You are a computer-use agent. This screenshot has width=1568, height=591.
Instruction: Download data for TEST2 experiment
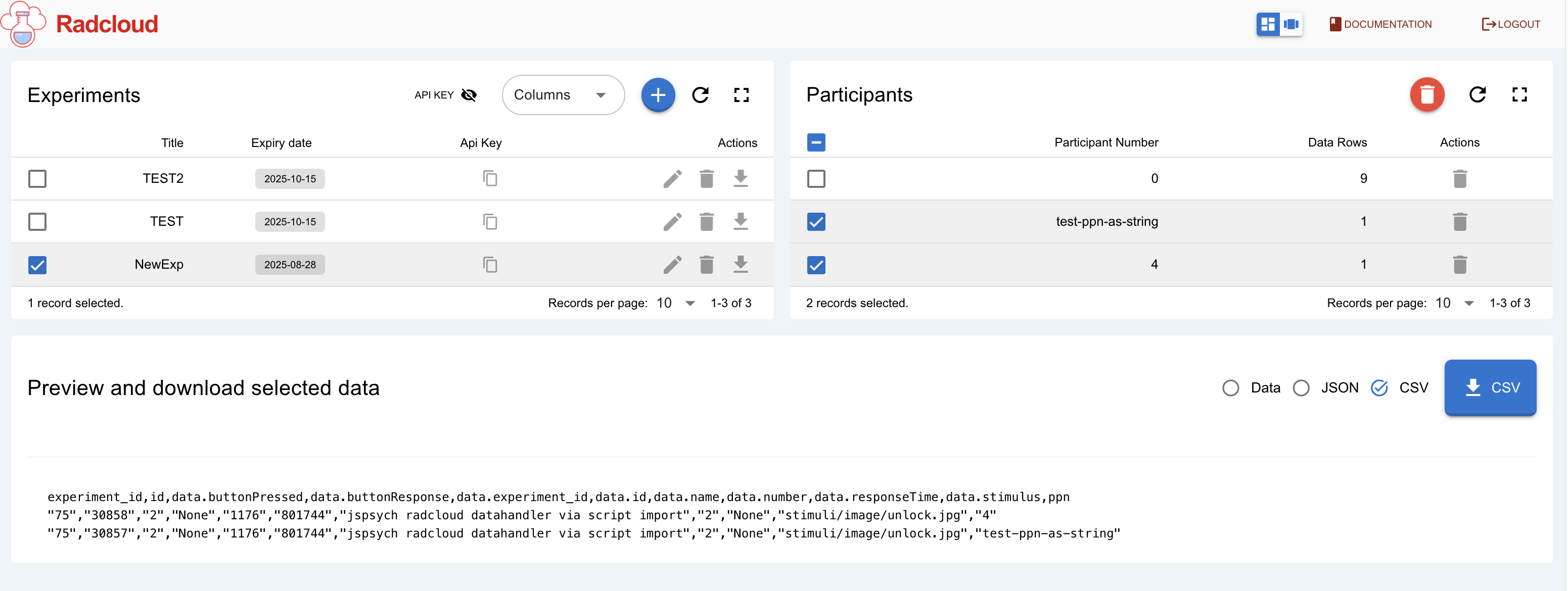[740, 179]
